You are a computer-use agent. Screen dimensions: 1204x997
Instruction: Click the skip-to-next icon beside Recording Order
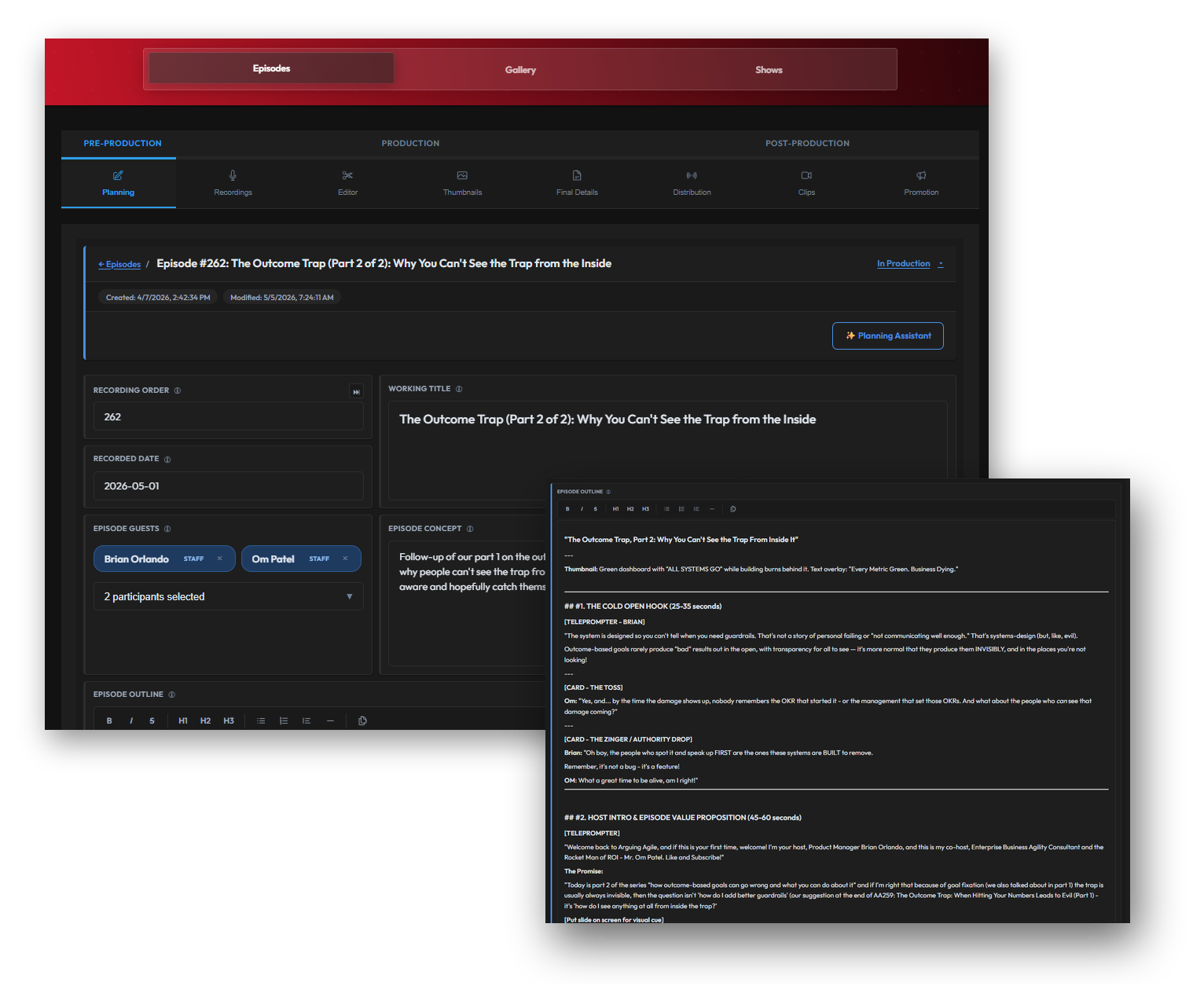356,391
